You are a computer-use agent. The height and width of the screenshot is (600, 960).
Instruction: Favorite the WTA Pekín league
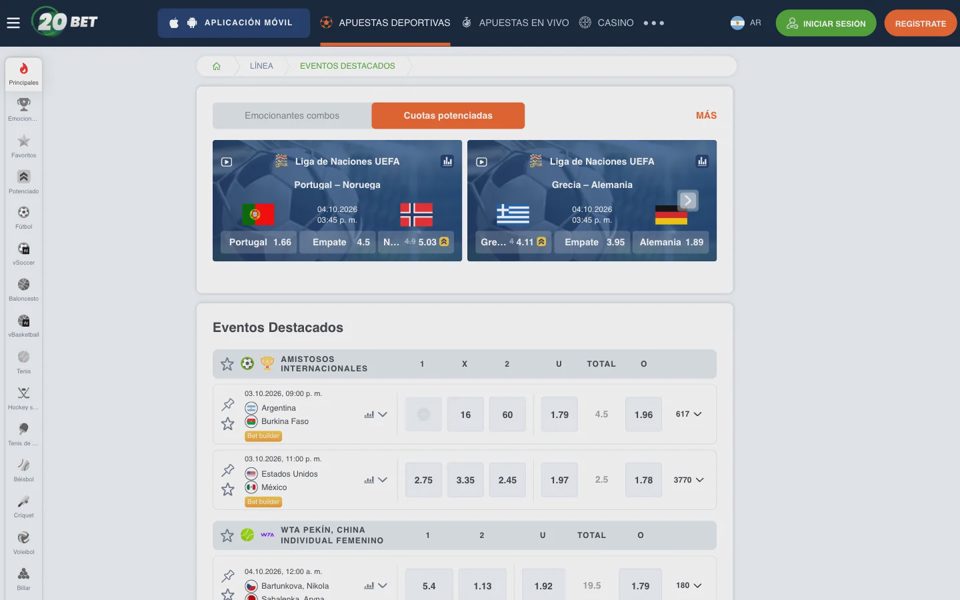click(227, 535)
